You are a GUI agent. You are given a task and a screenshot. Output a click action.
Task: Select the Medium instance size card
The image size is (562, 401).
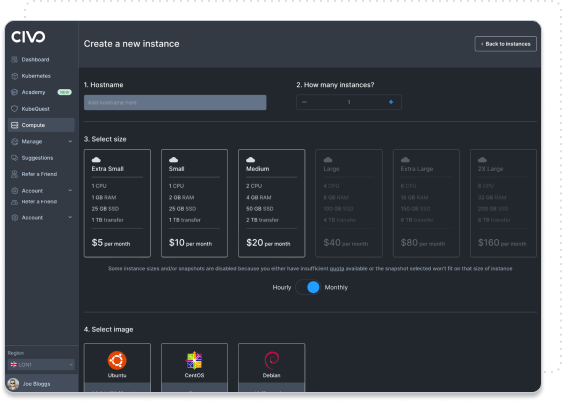pos(271,203)
